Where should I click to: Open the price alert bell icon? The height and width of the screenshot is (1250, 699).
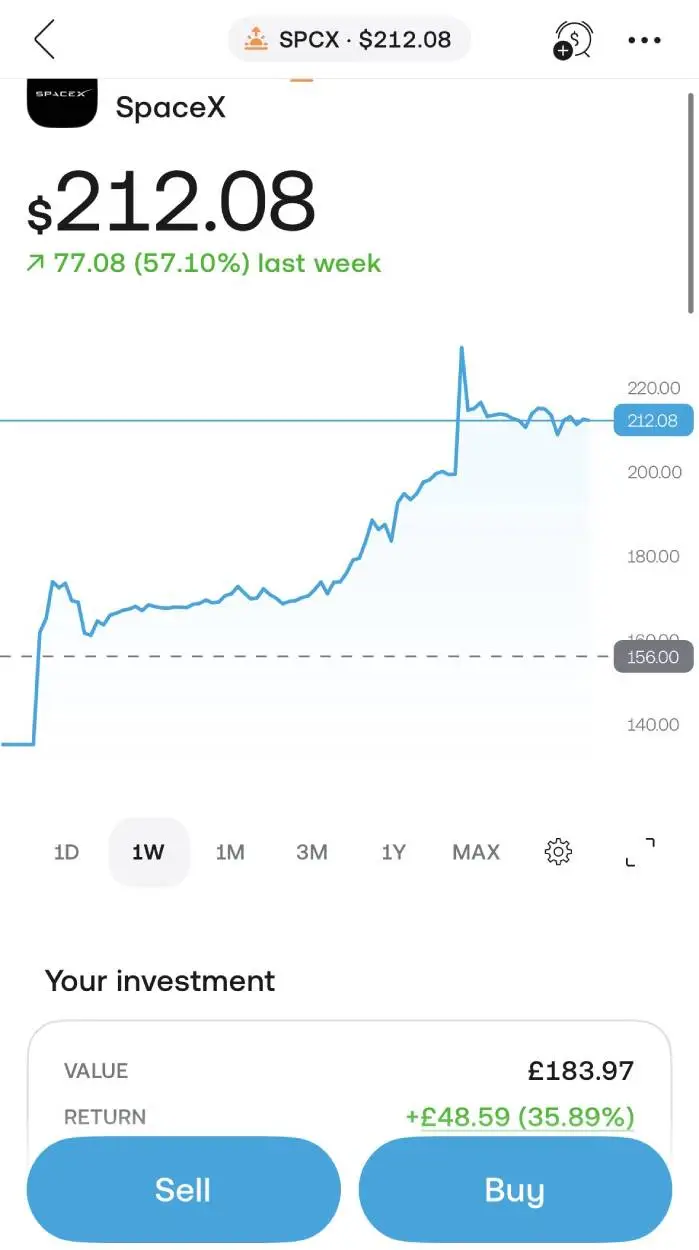pos(573,40)
